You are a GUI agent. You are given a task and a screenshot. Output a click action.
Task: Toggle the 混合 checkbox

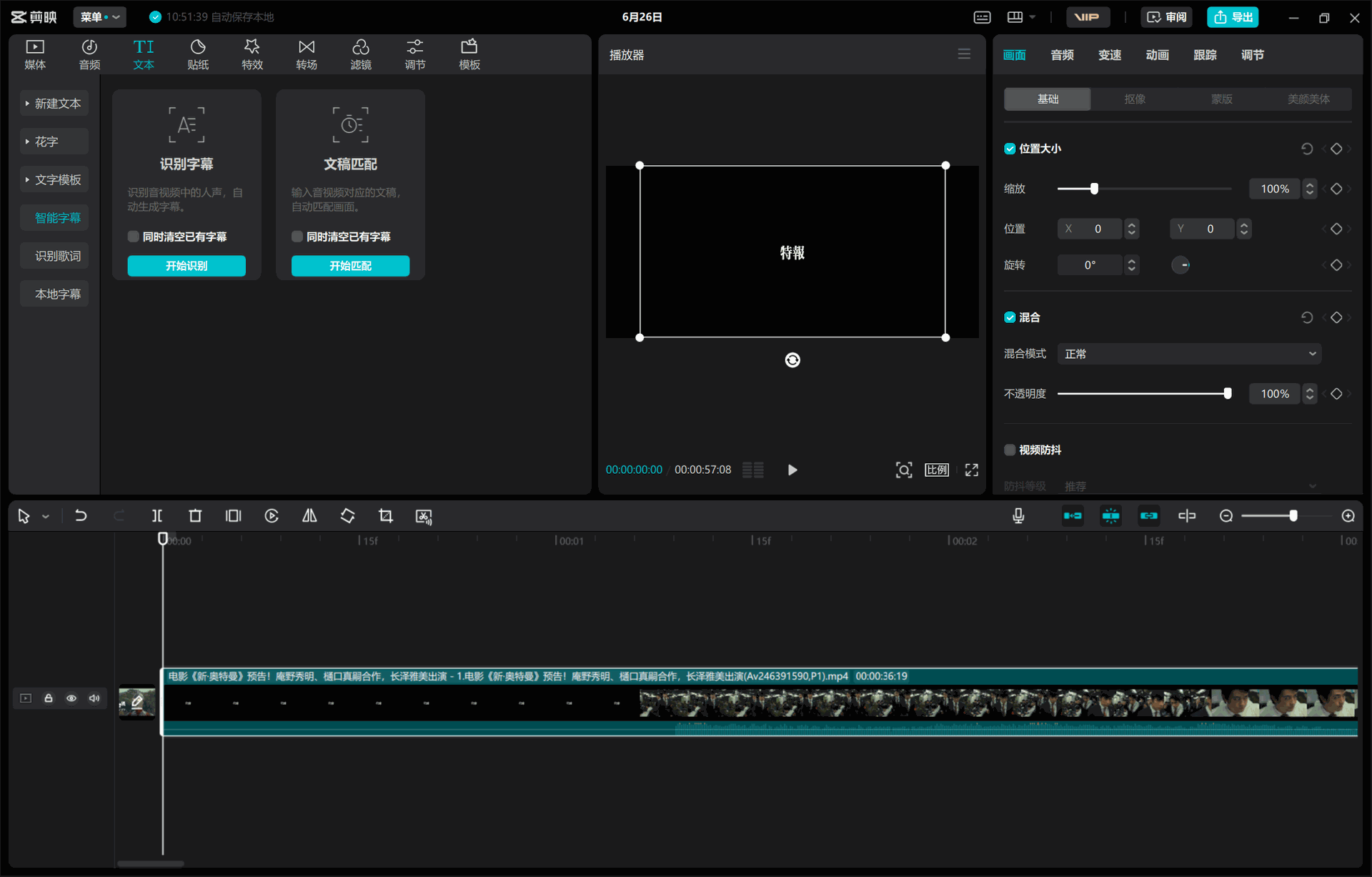coord(1010,317)
